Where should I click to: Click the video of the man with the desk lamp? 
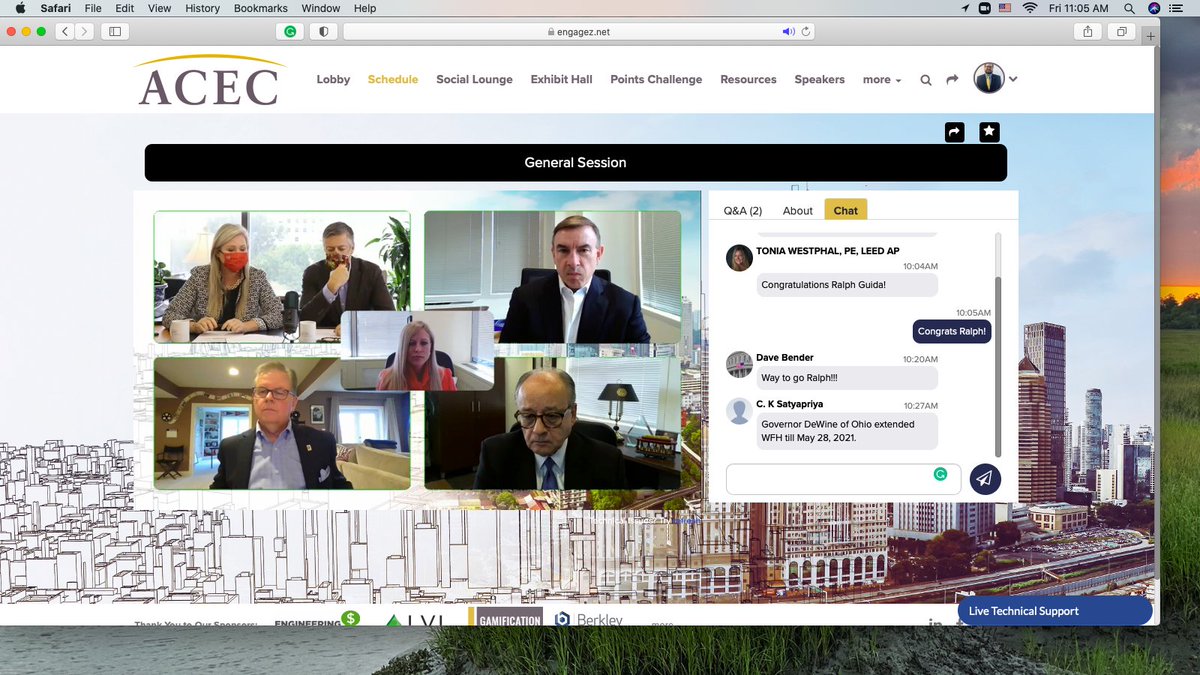tap(553, 423)
